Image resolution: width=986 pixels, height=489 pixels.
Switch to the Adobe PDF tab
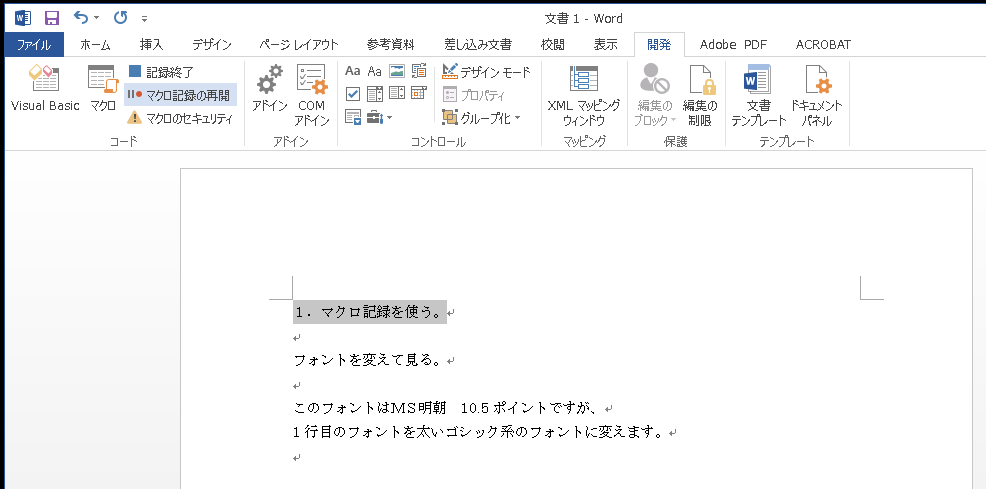click(x=733, y=45)
